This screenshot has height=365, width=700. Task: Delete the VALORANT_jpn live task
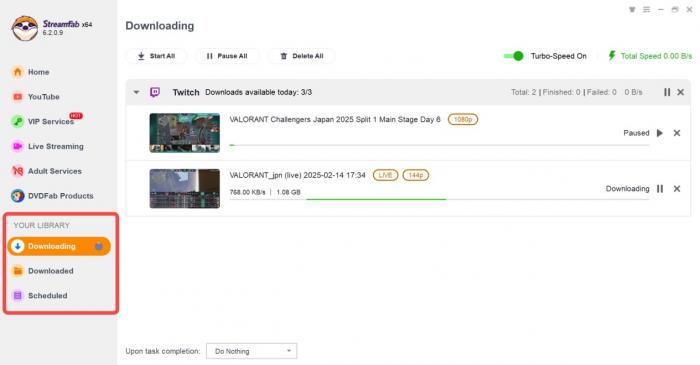click(677, 189)
